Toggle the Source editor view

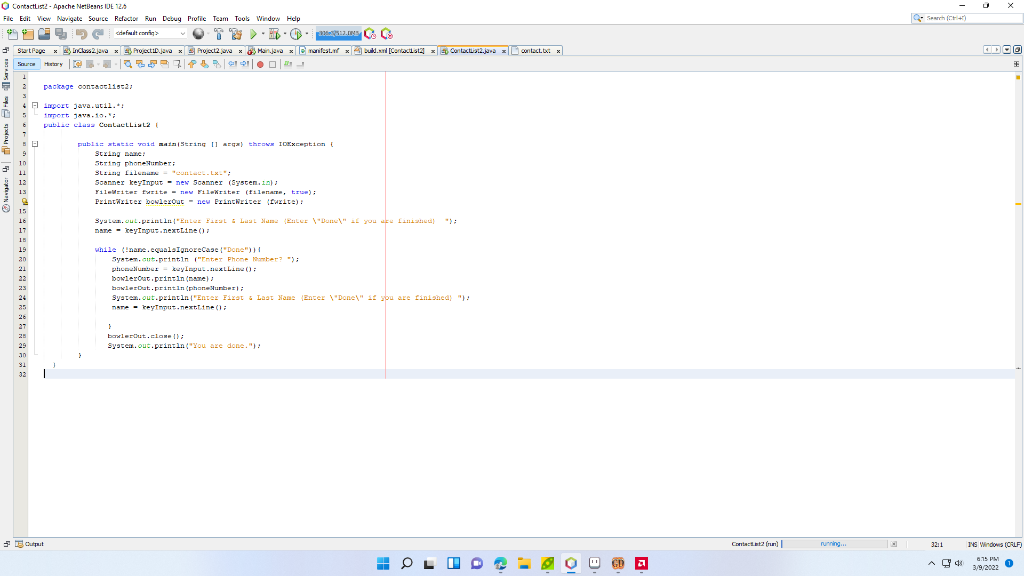pyautogui.click(x=27, y=64)
